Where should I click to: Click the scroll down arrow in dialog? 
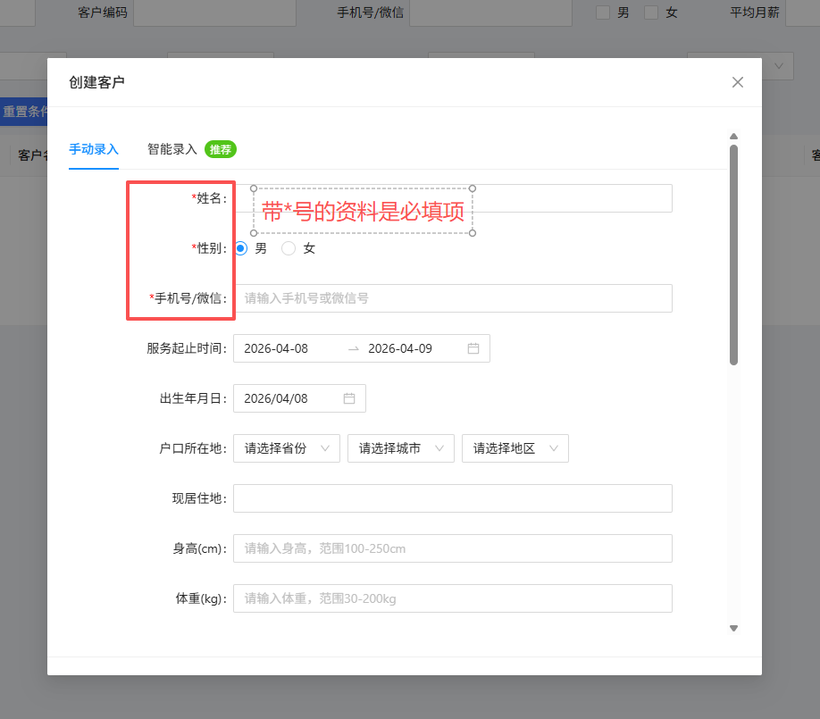point(733,628)
